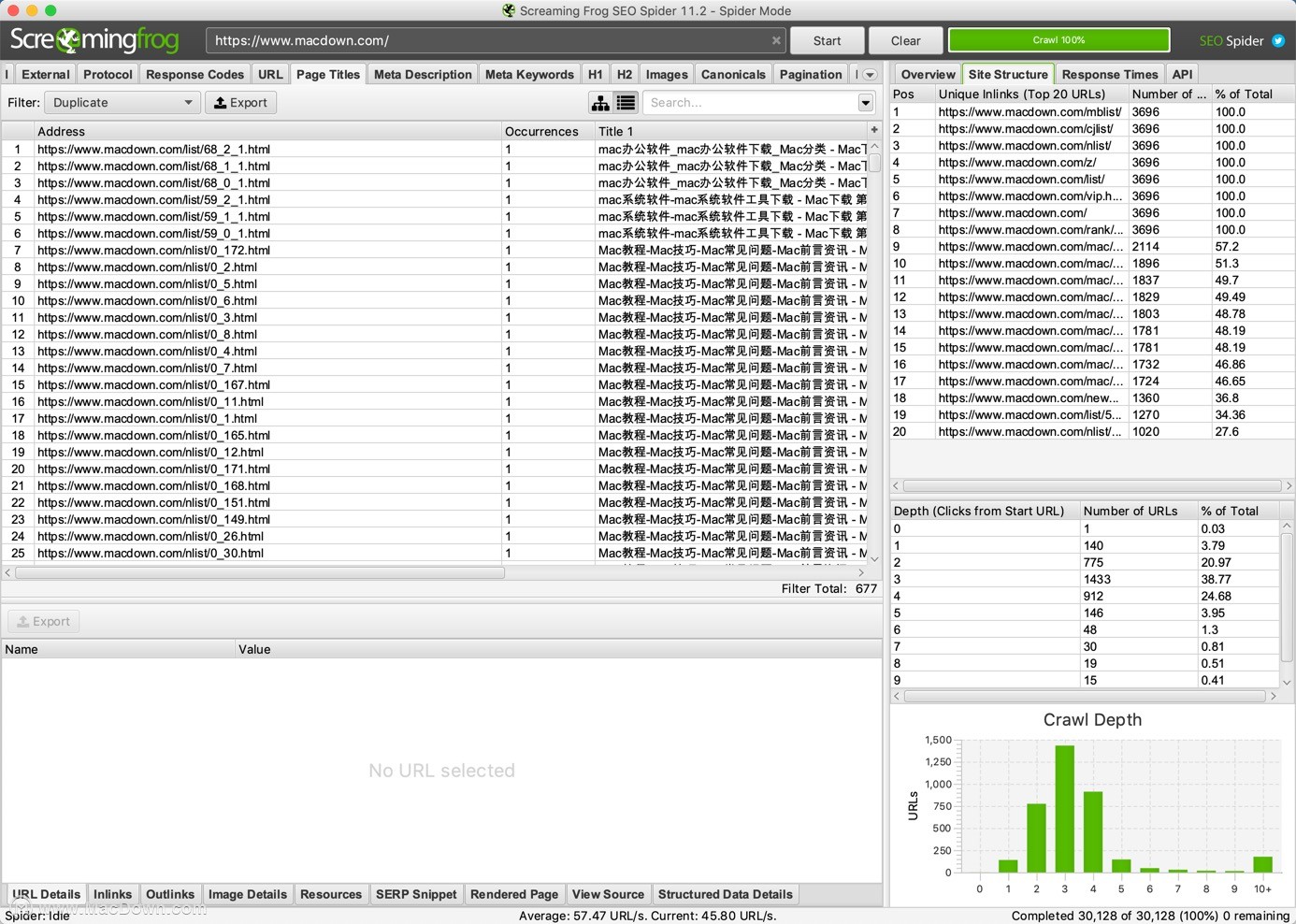
Task: Clear the URL field with the x icon
Action: 776,40
